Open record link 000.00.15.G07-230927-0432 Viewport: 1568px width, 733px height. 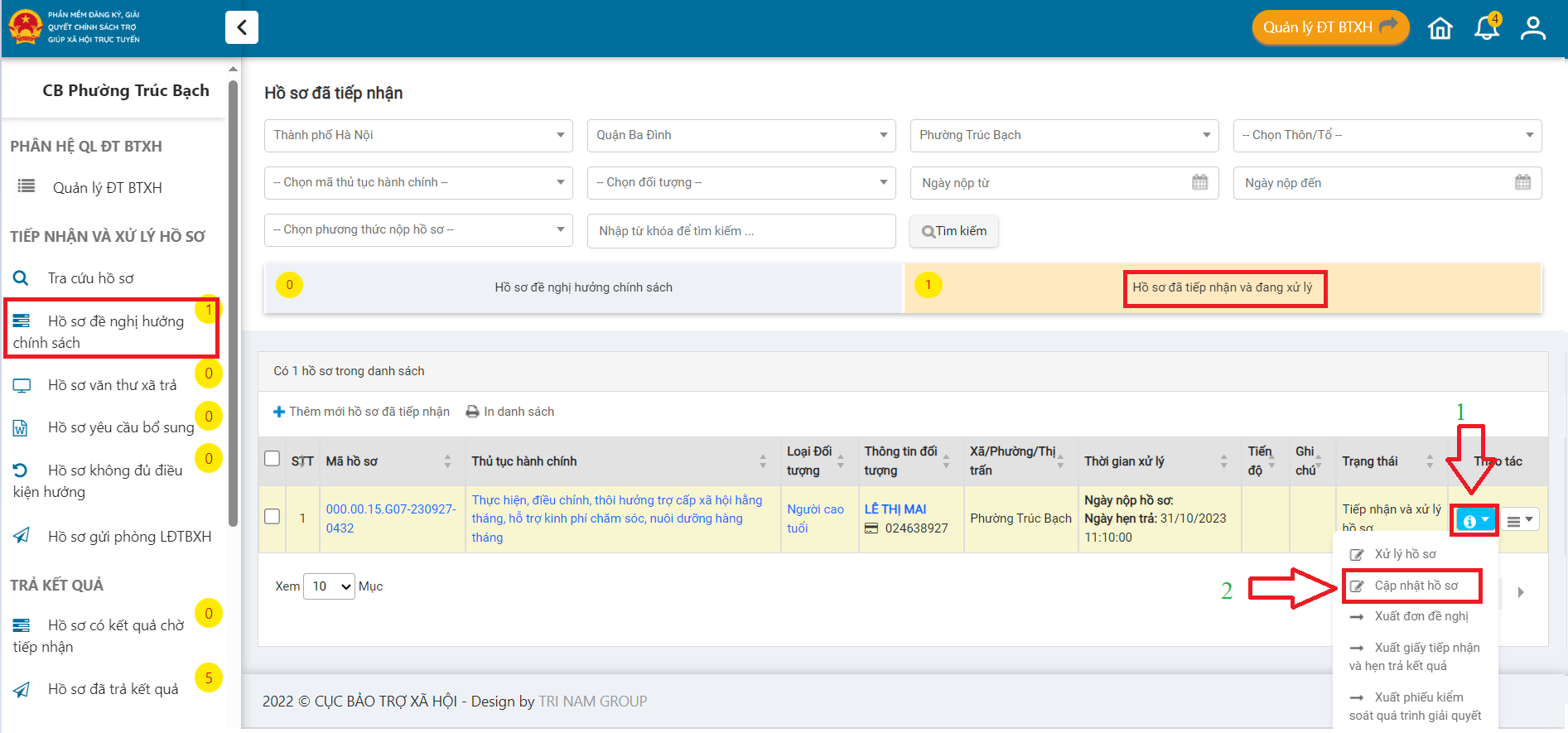pyautogui.click(x=390, y=518)
